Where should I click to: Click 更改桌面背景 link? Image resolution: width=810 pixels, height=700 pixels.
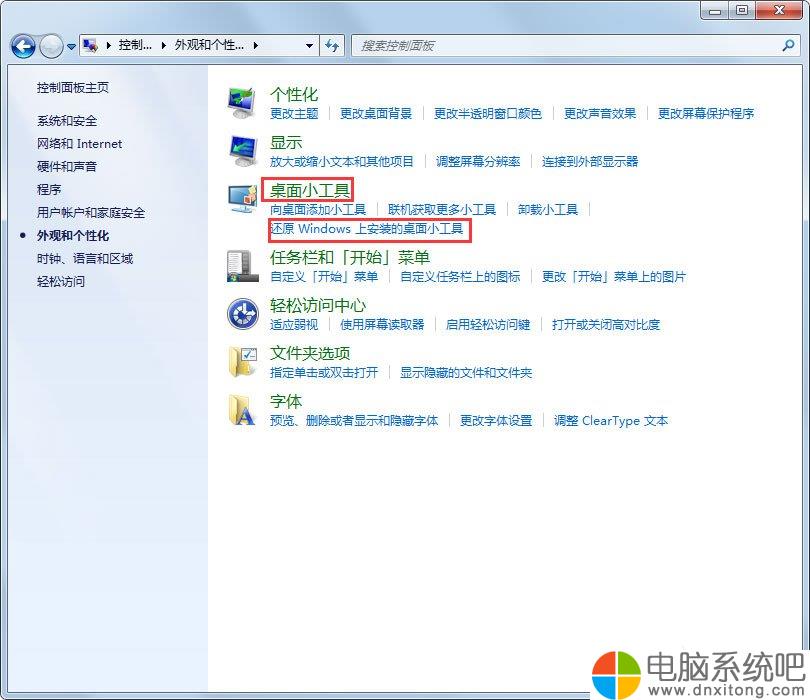[x=376, y=114]
